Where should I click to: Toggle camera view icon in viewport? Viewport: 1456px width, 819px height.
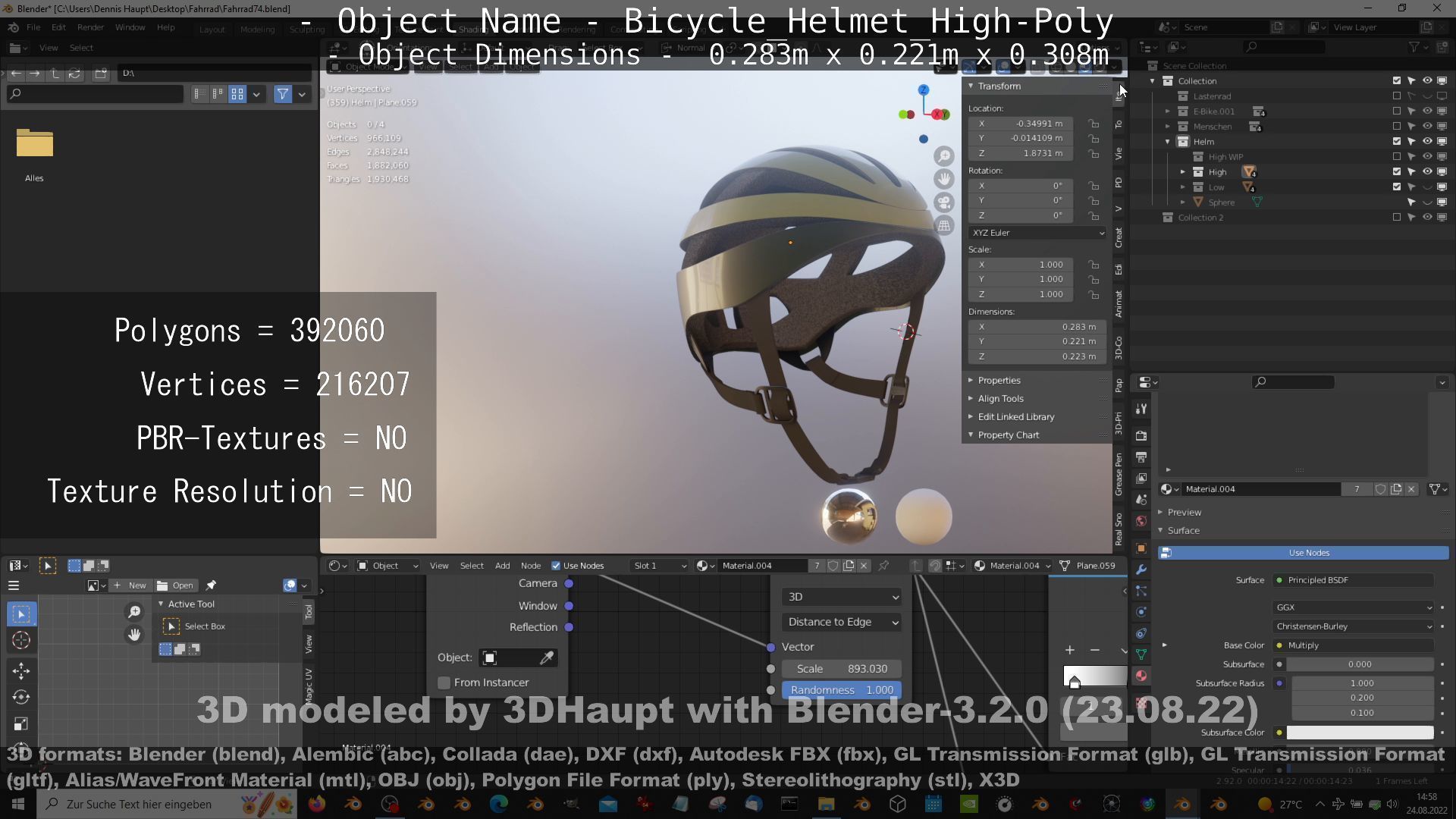point(944,202)
